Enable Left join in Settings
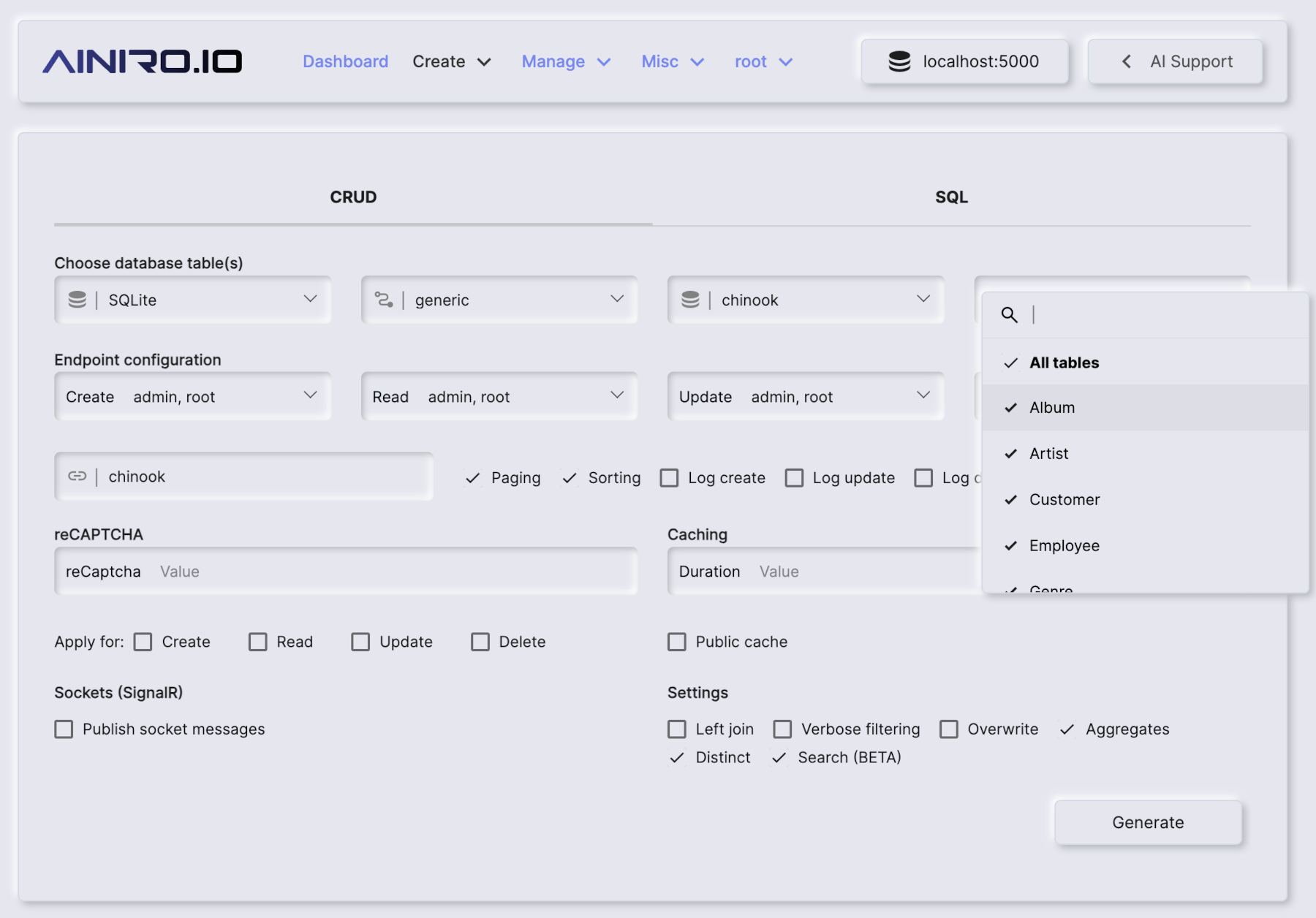This screenshot has width=1316, height=918. (676, 729)
